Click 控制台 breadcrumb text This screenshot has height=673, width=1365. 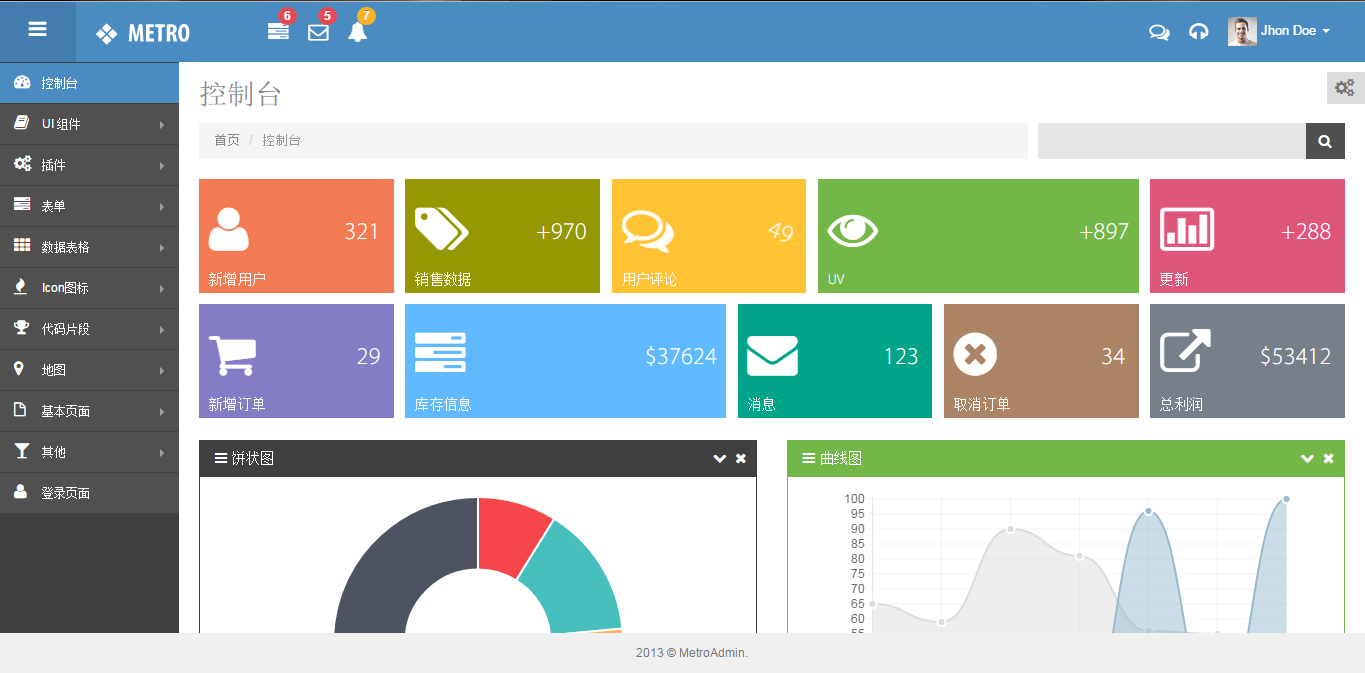point(281,140)
